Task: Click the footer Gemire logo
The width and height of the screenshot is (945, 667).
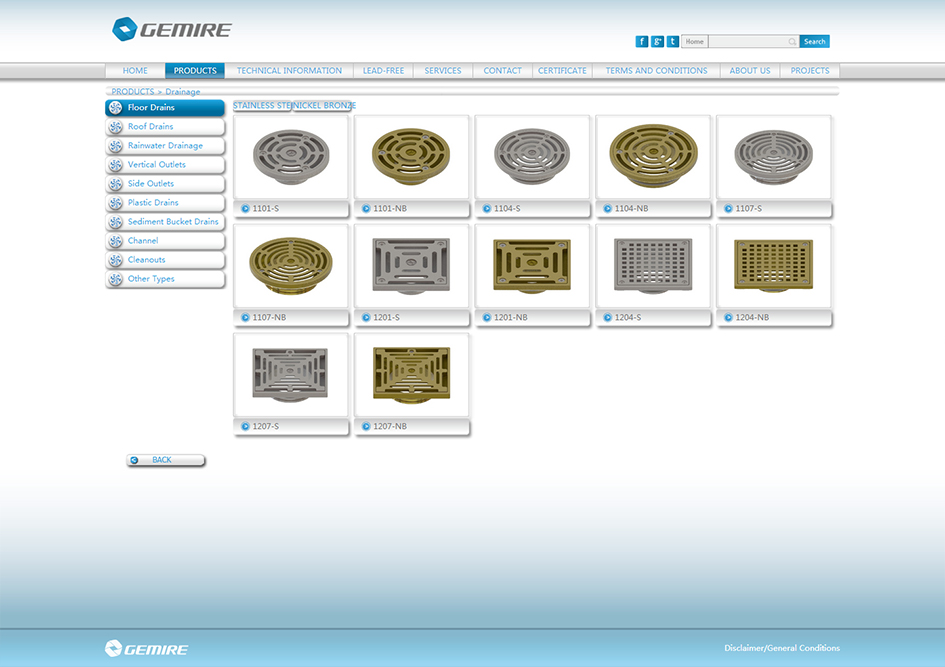Action: point(146,649)
